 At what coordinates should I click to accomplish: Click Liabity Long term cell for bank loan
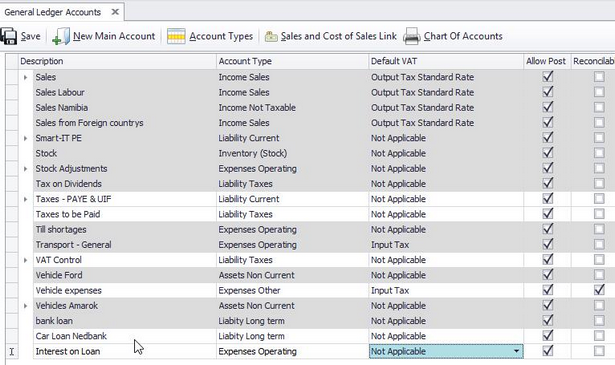292,321
